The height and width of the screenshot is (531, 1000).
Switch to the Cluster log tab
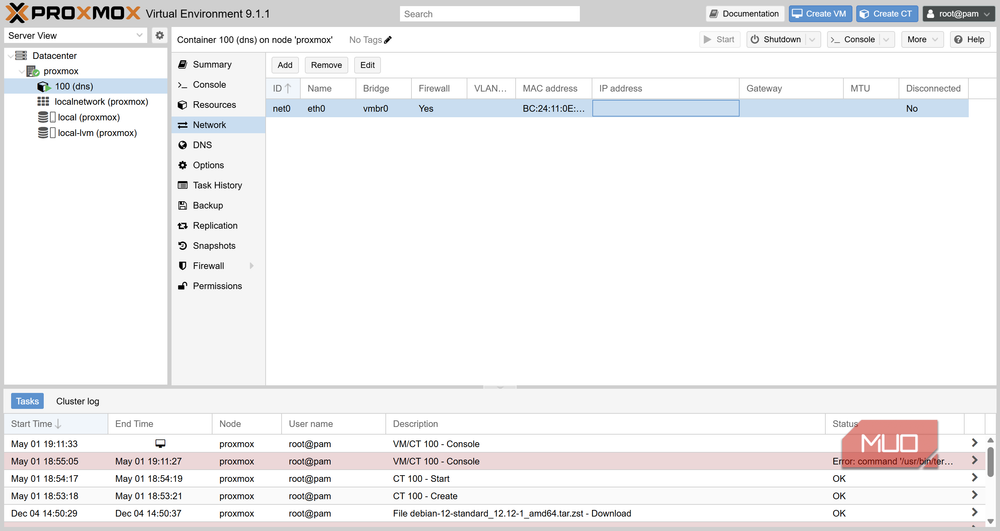(x=77, y=401)
